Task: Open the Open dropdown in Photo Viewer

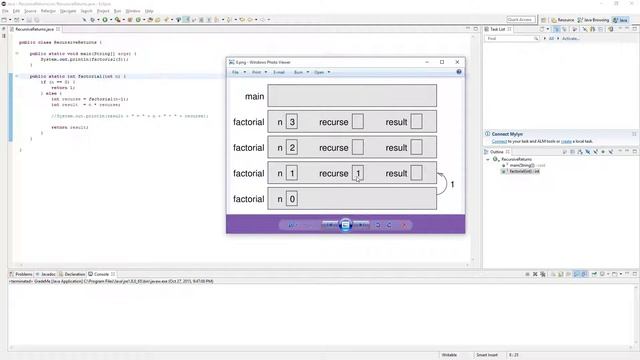Action: tap(322, 72)
